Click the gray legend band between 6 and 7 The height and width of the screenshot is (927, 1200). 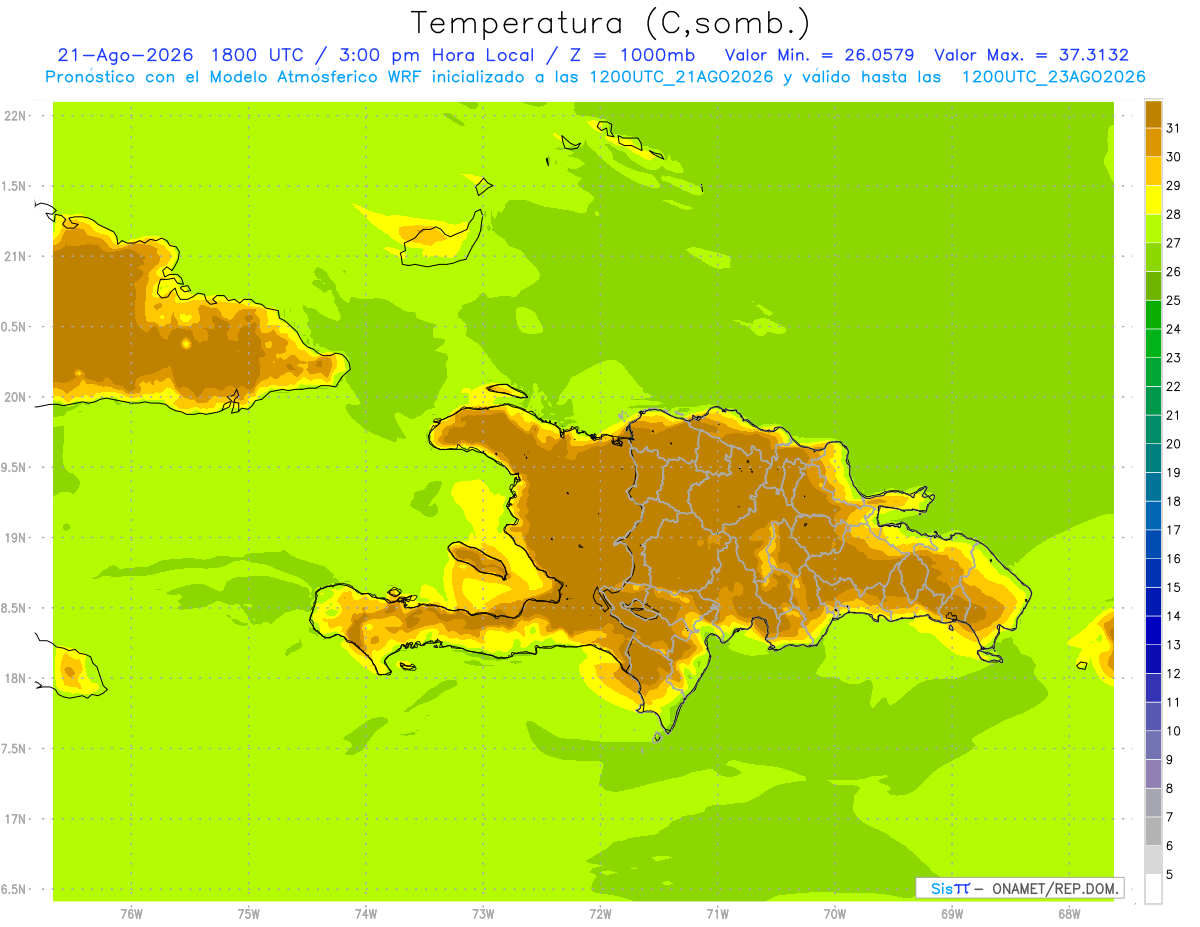click(x=1153, y=831)
